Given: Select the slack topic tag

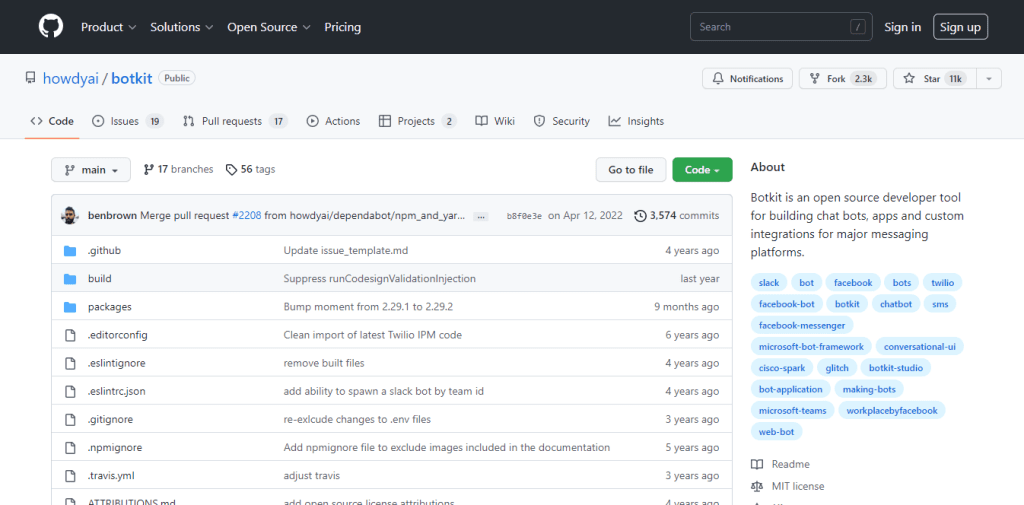Looking at the screenshot, I should [769, 283].
